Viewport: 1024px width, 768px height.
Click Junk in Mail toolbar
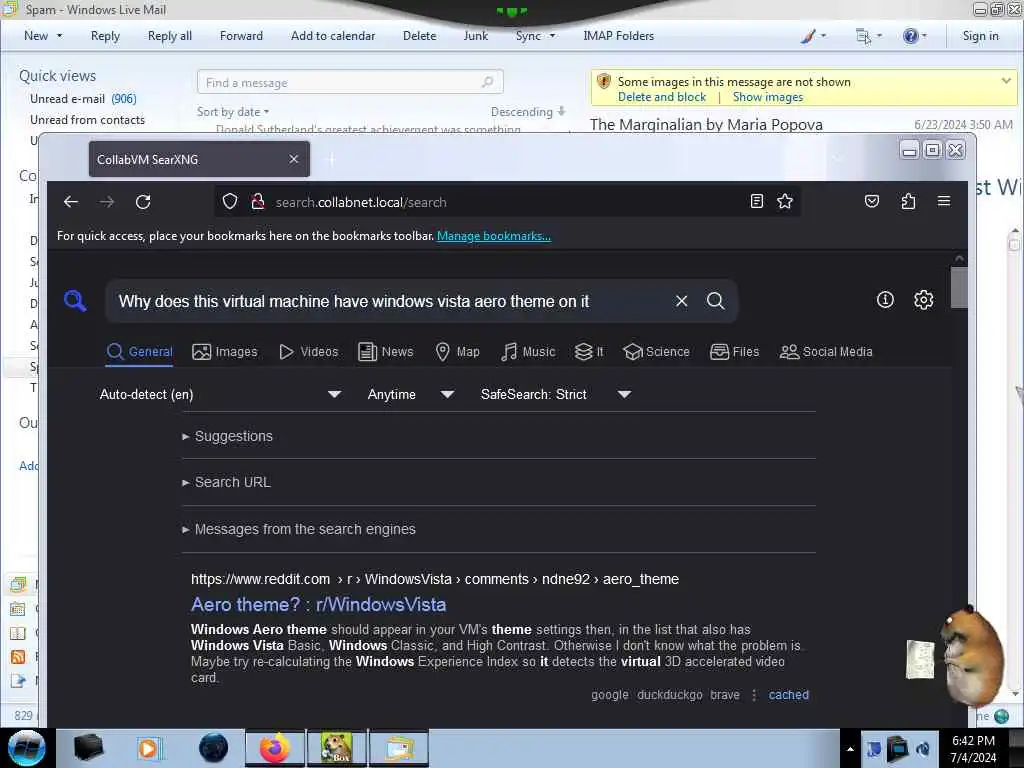point(475,36)
